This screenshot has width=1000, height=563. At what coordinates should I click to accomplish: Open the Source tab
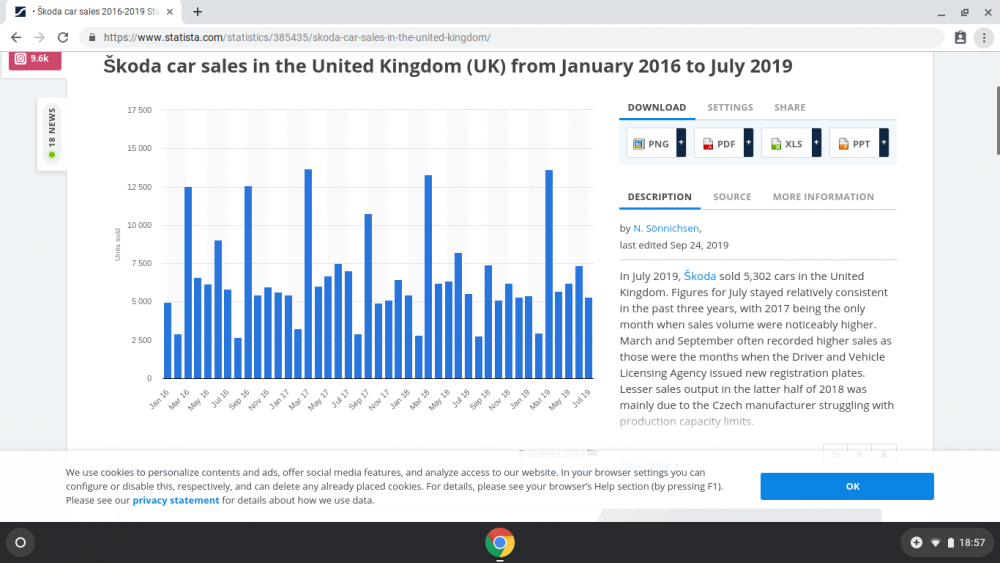[x=732, y=196]
